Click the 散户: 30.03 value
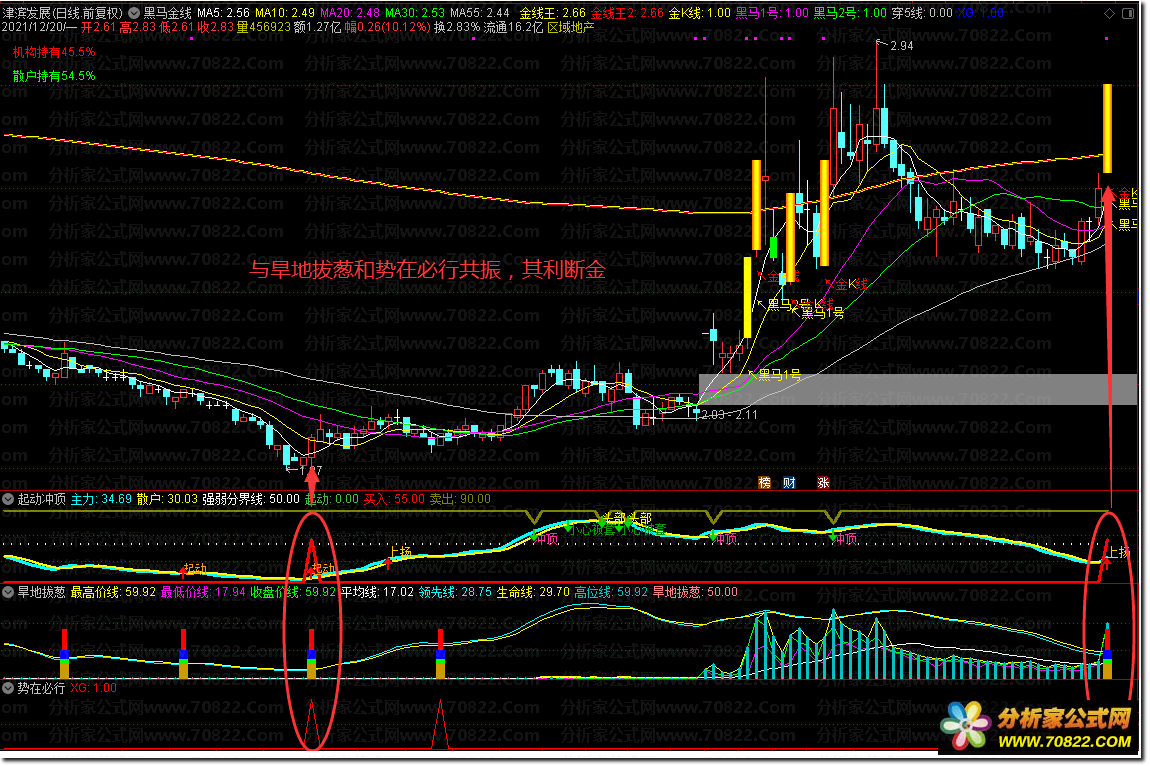The height and width of the screenshot is (766, 1150). (167, 499)
